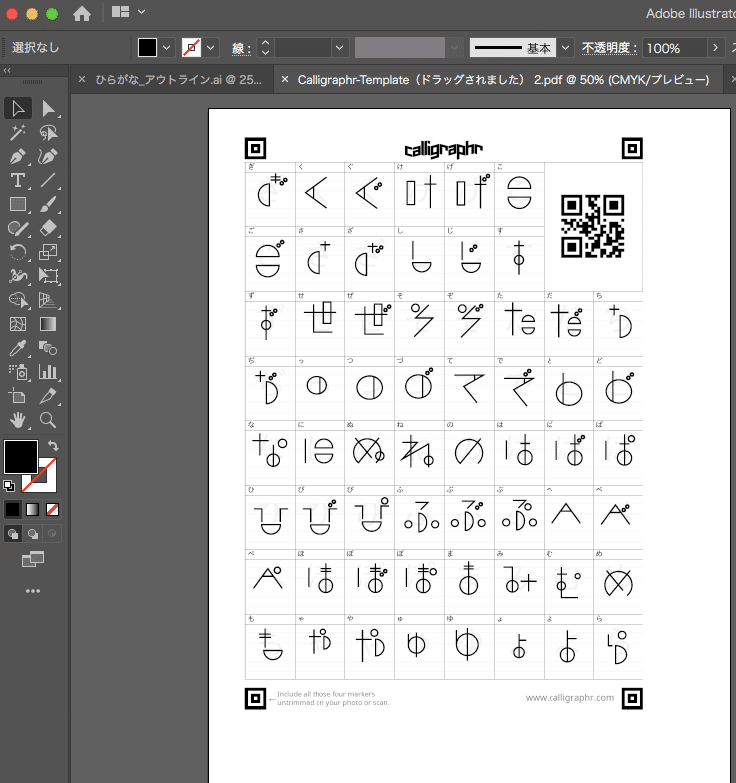736x783 pixels.
Task: Switch to ひらがな_アウトライン.ai tab
Action: point(178,80)
